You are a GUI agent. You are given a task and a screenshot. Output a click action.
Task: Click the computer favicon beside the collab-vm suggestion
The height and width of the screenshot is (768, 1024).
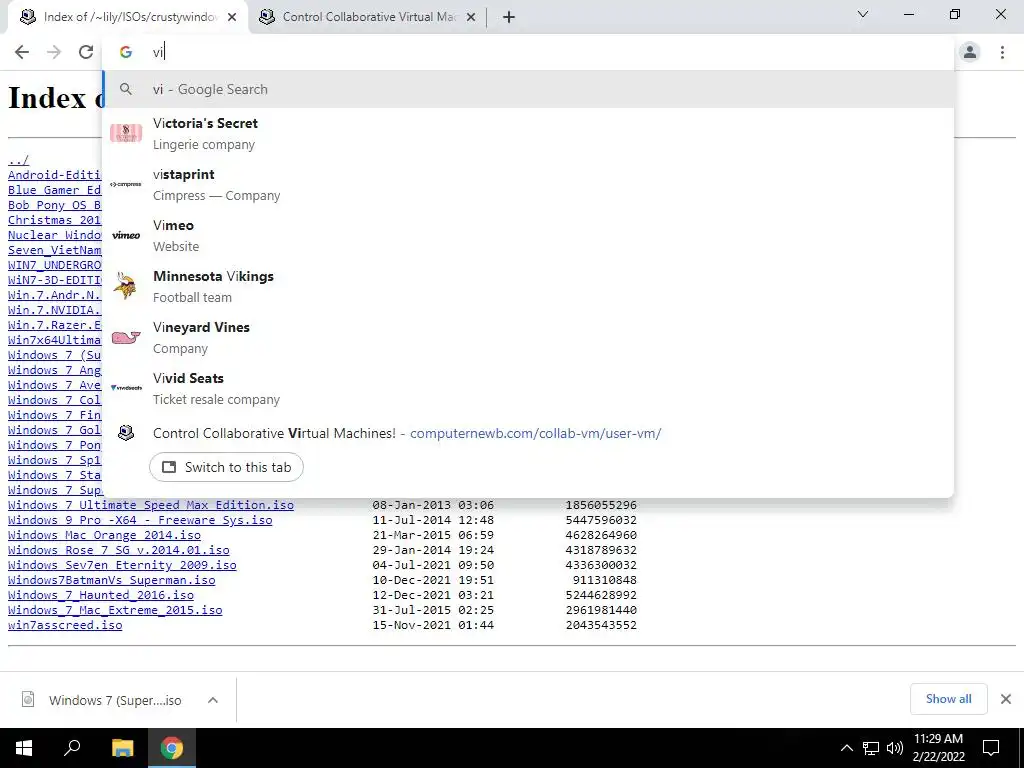pyautogui.click(x=125, y=433)
